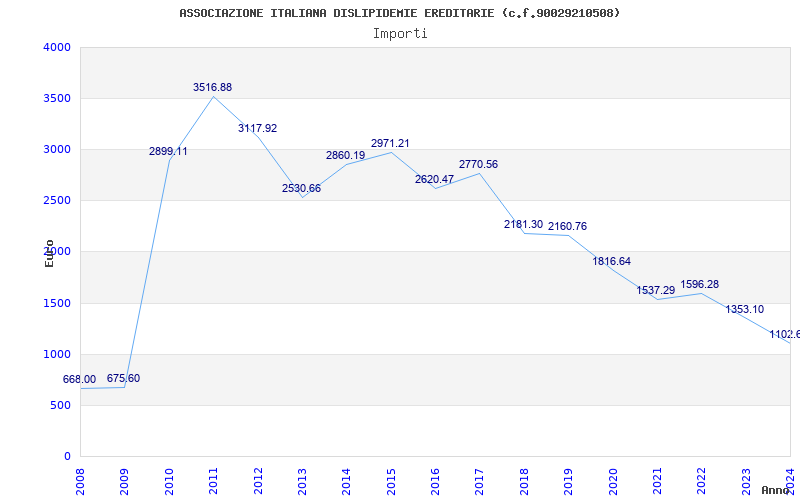800x500 pixels.
Task: Click the chart title with the association name
Action: (x=400, y=13)
